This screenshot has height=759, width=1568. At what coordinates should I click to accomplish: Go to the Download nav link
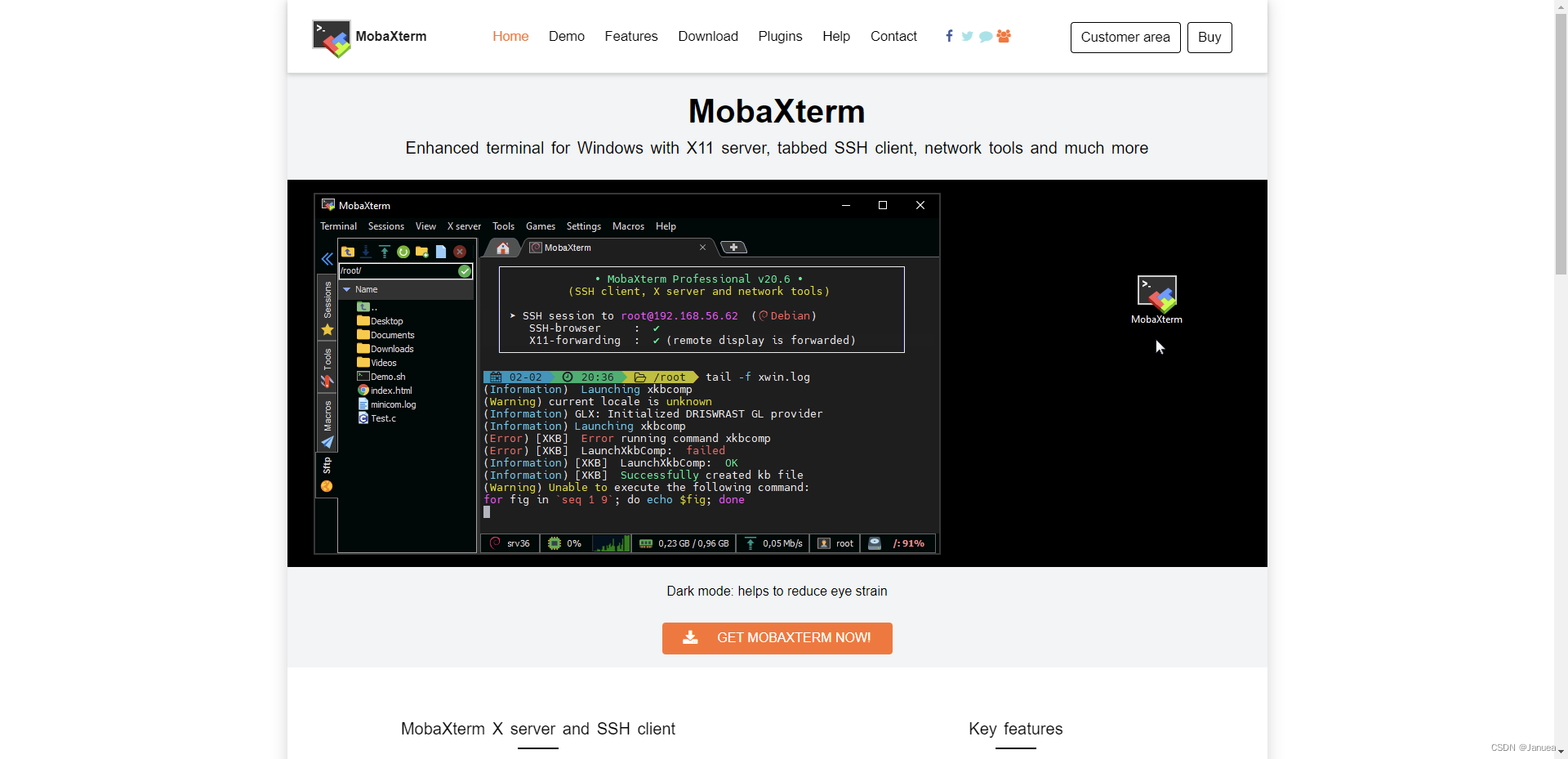tap(708, 36)
